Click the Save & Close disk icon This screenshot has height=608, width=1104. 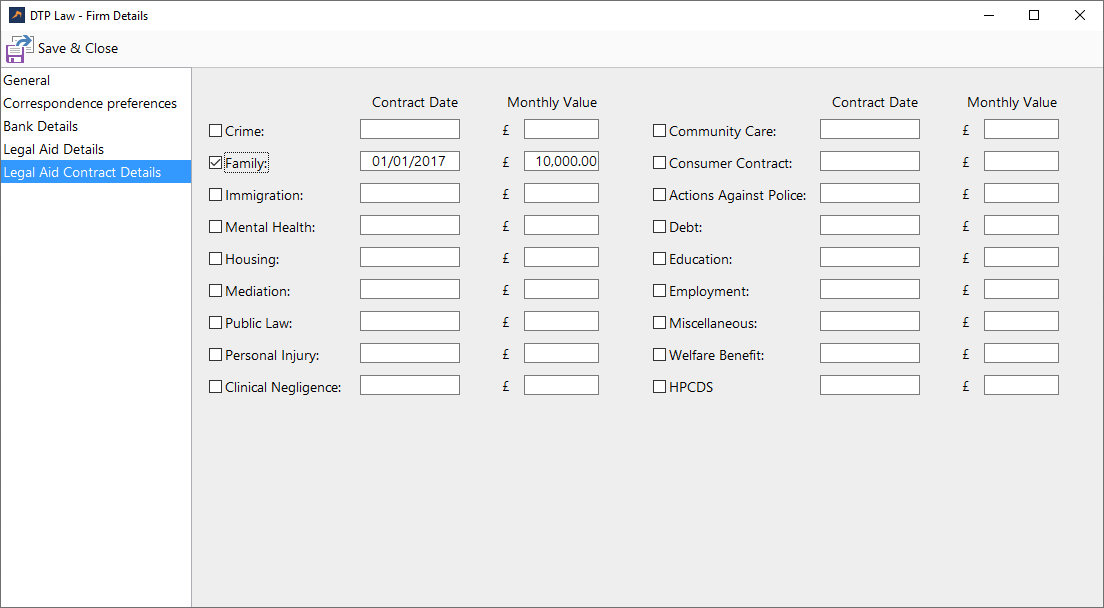tap(19, 49)
